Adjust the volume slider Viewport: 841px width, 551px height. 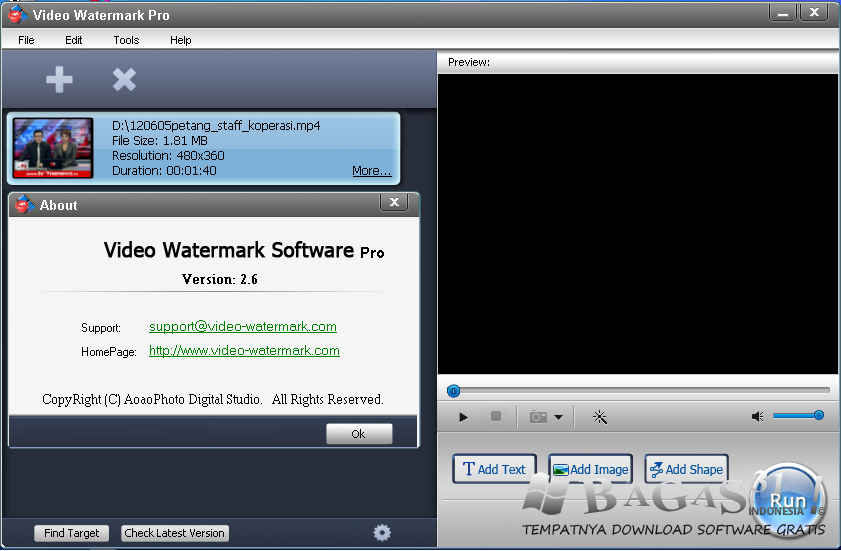798,415
